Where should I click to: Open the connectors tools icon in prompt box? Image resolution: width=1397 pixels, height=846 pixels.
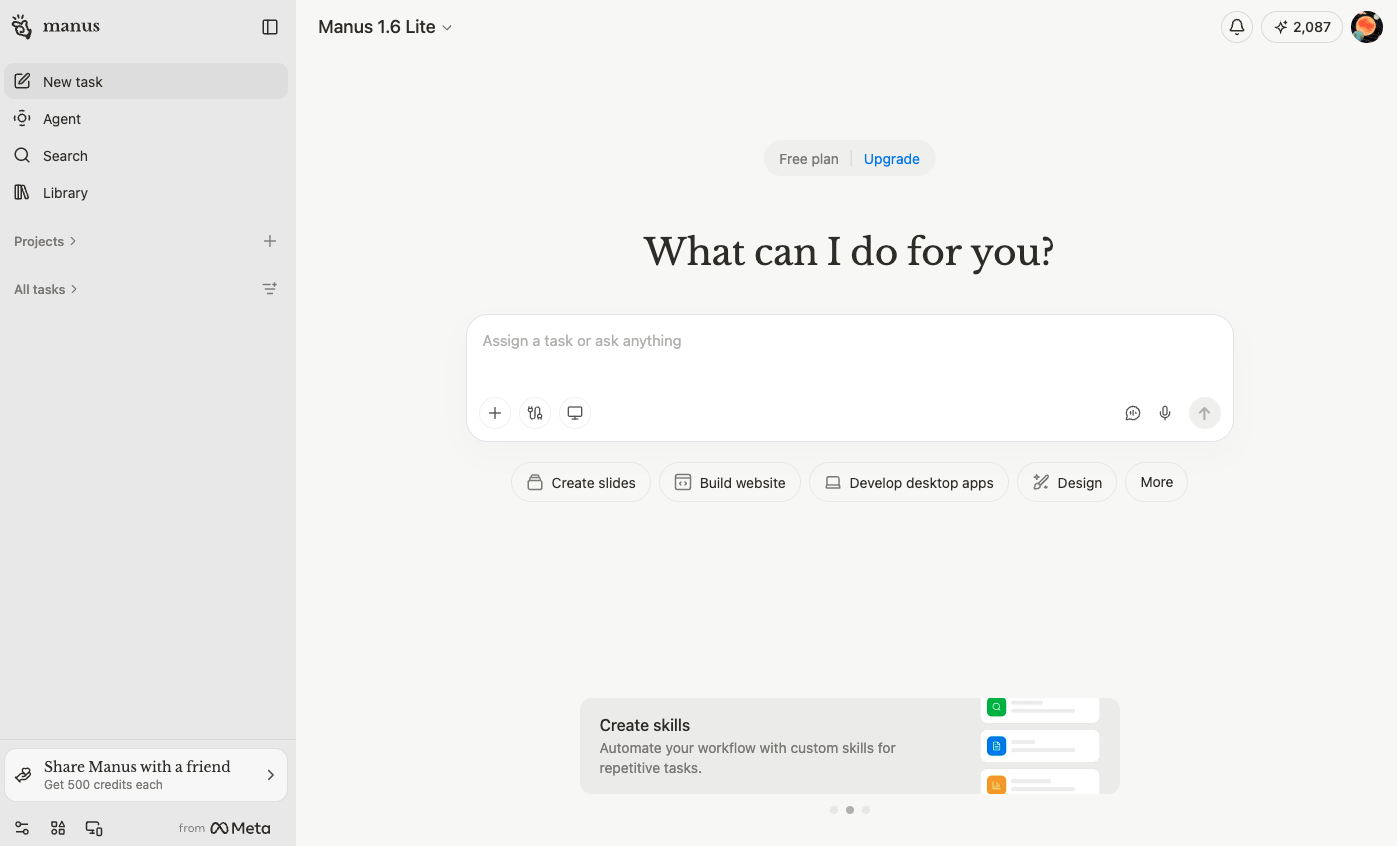[x=535, y=412]
